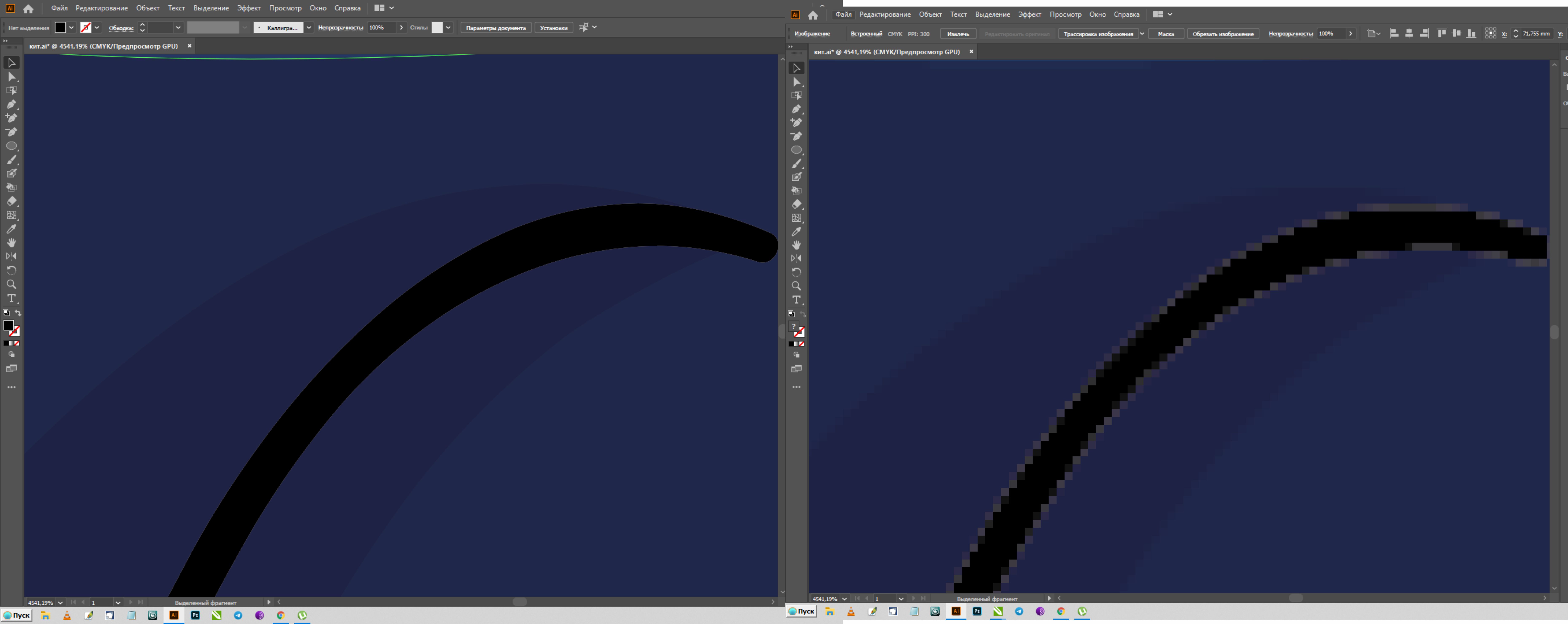Open stroke weight dropdown in left window
The image size is (1568, 624).
click(x=178, y=27)
